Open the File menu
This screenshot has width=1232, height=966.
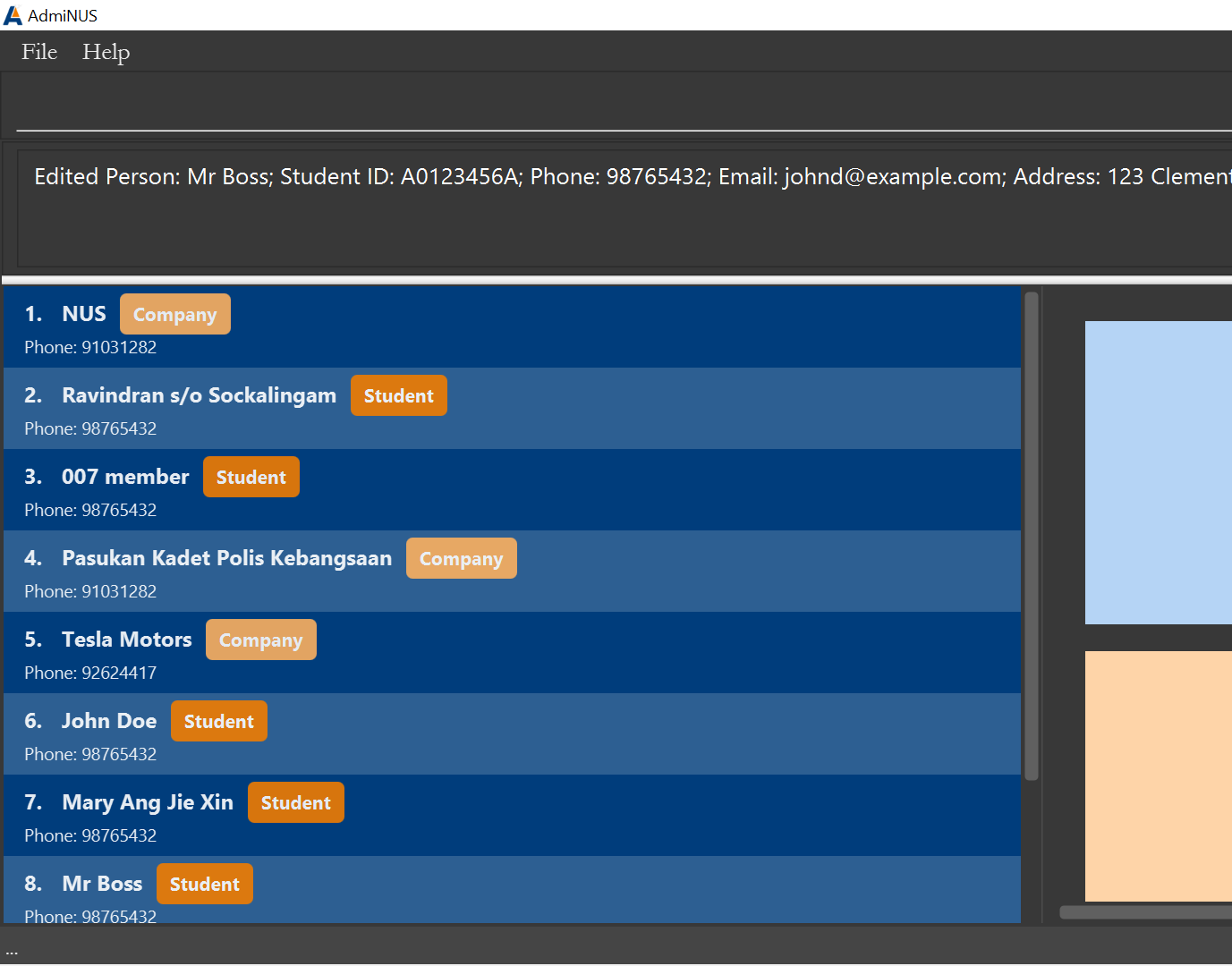pos(39,52)
